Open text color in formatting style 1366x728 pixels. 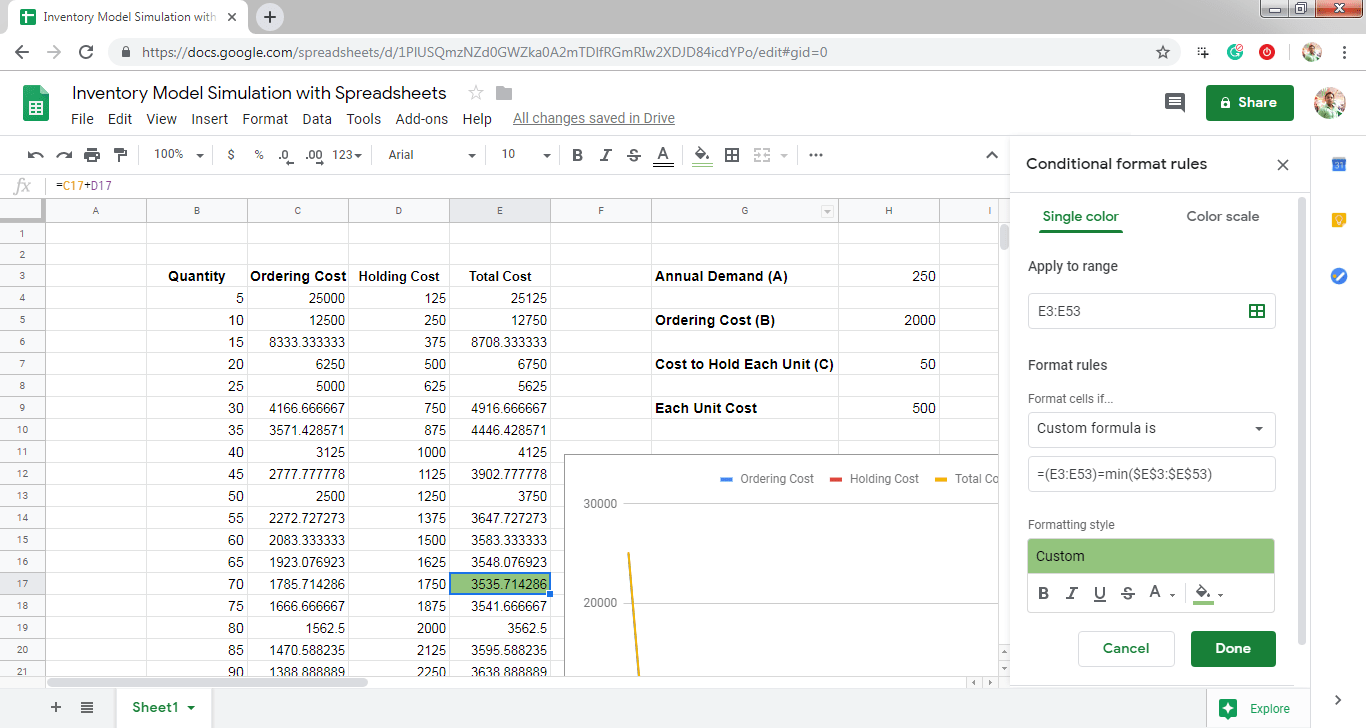point(1161,593)
